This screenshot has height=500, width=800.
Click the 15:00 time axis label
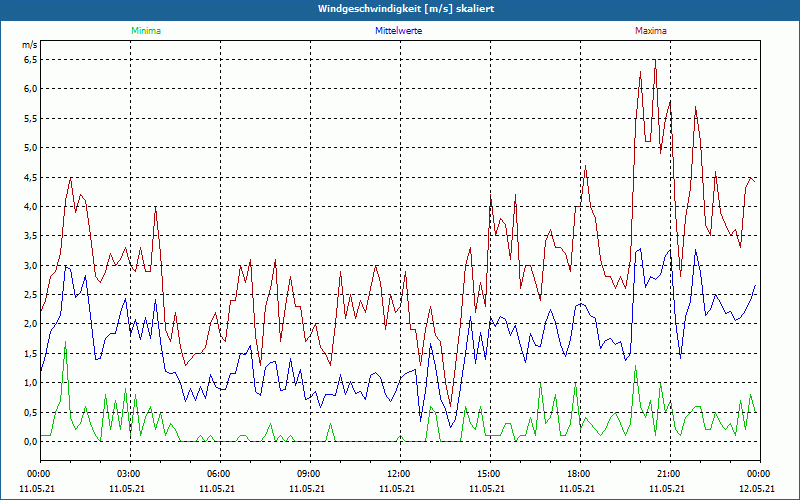coord(490,474)
